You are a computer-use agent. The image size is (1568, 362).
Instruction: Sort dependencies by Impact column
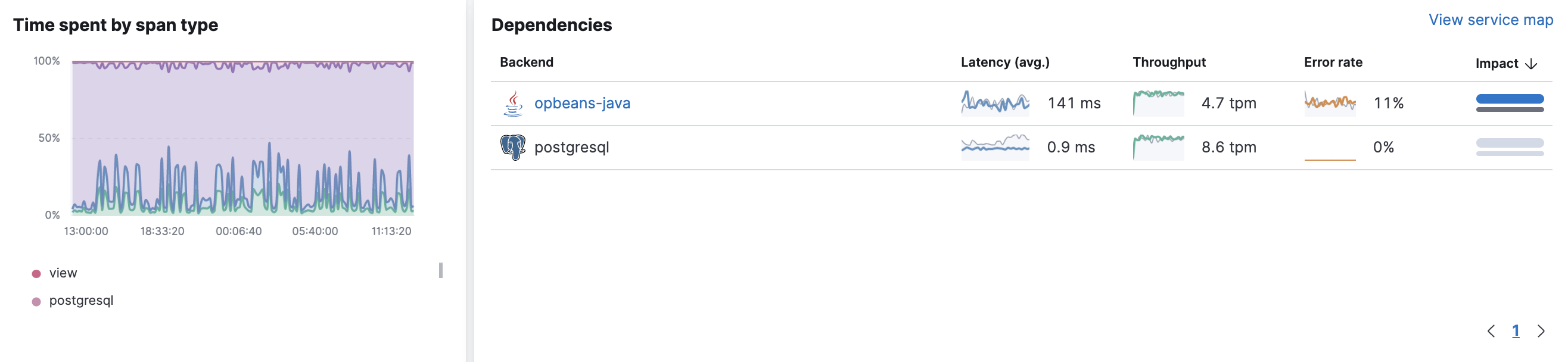click(x=1497, y=64)
